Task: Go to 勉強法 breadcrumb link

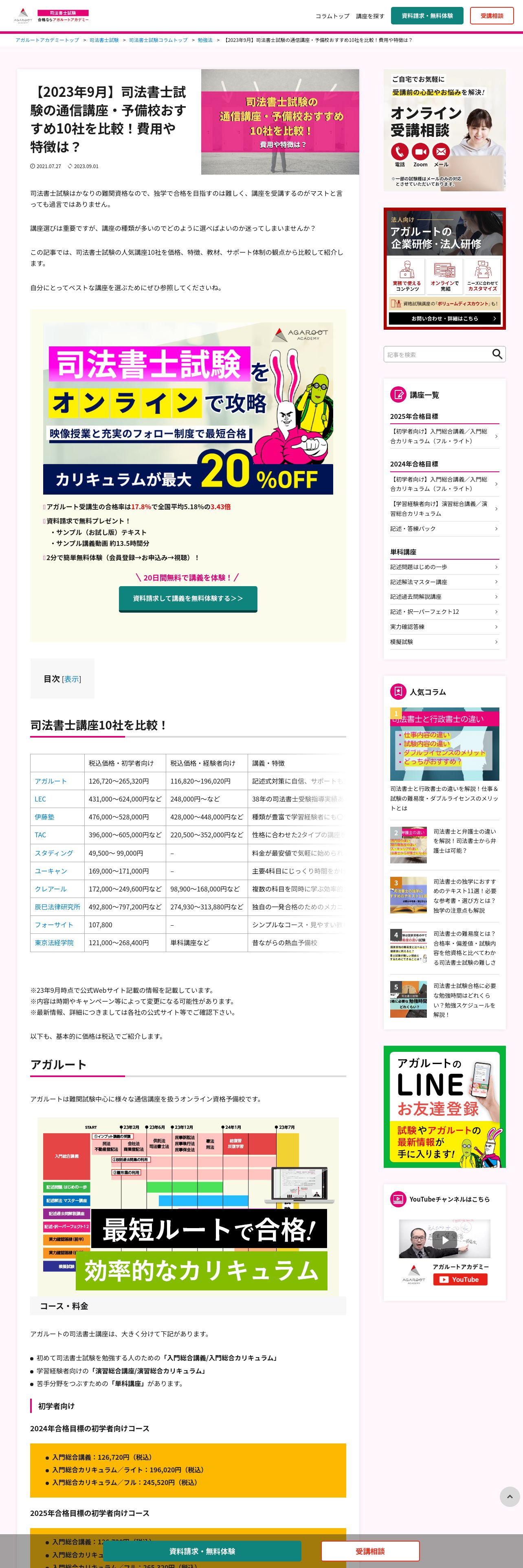Action: (x=205, y=40)
